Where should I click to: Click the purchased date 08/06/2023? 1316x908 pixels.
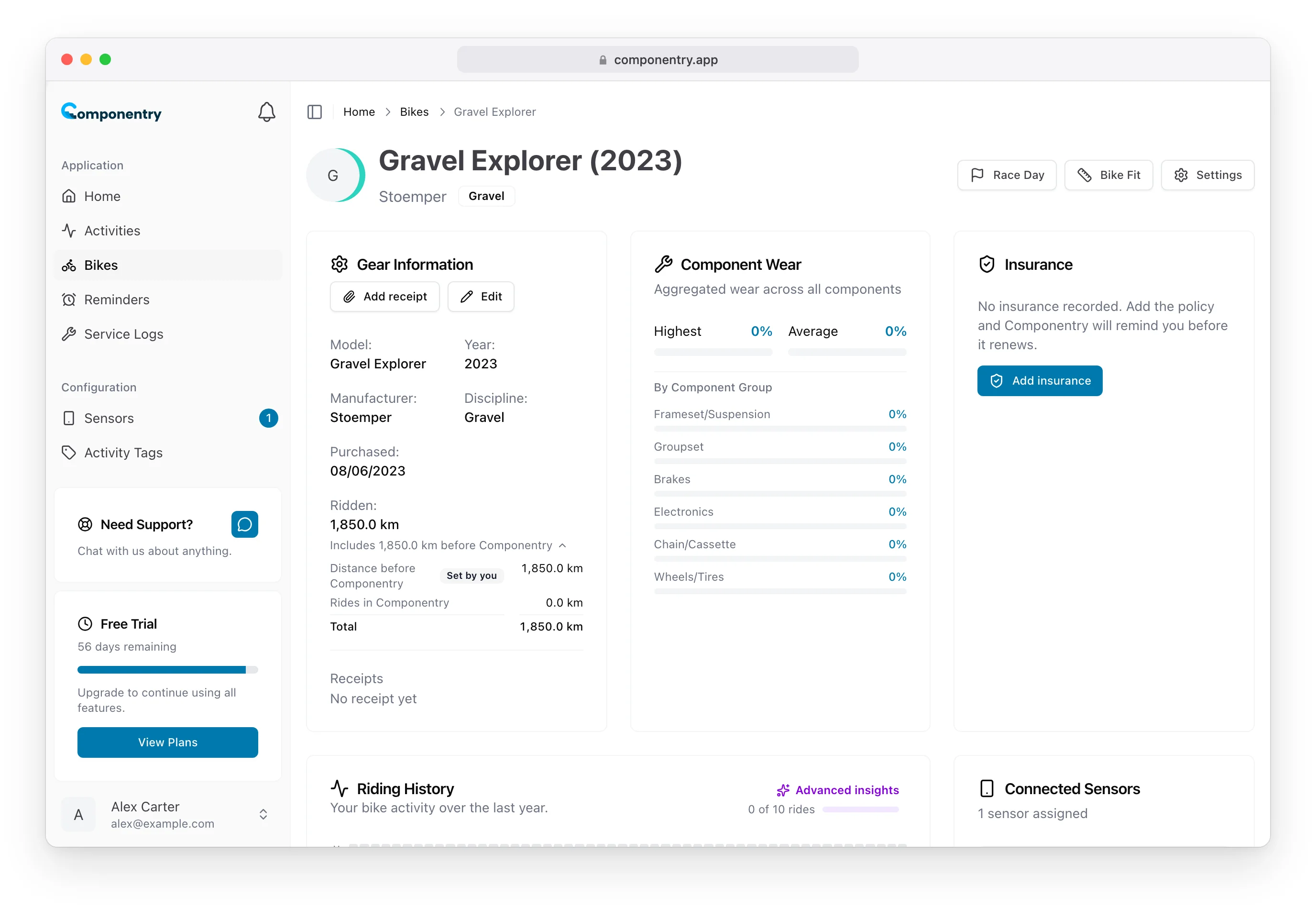pos(368,471)
